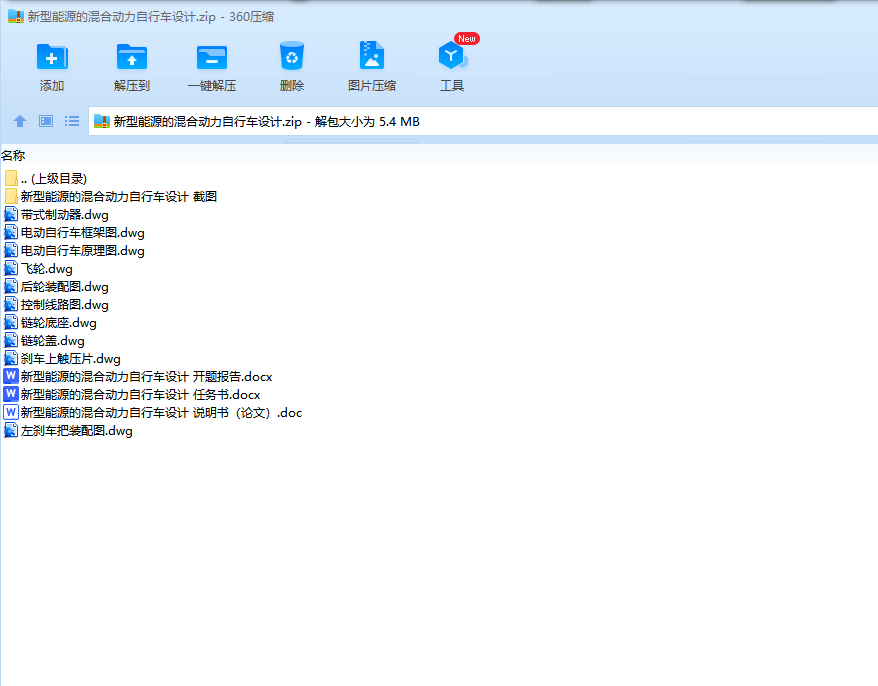Select file 后轮装配图.dwg
The height and width of the screenshot is (686, 878).
[56, 287]
